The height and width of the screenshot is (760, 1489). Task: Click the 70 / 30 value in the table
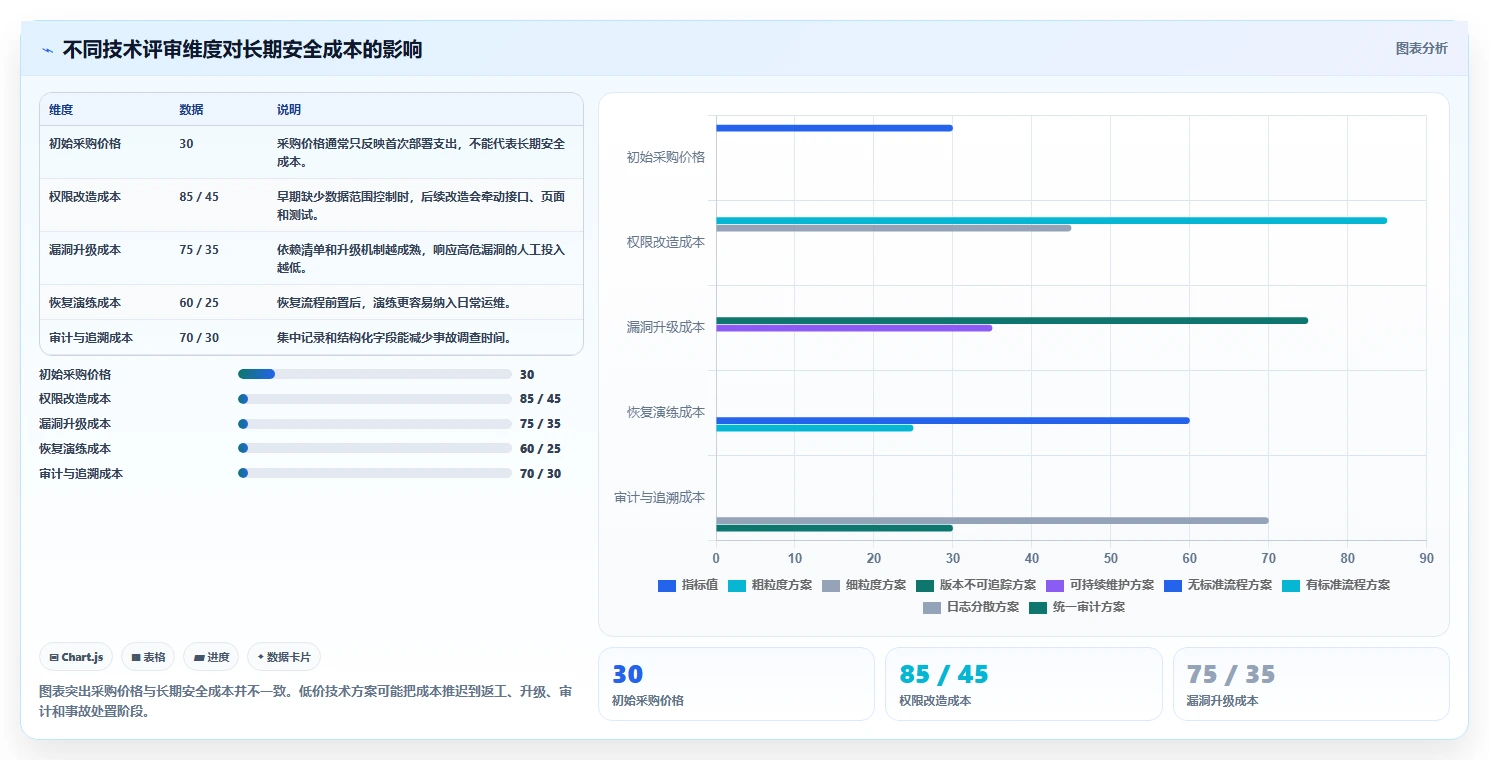click(x=199, y=337)
